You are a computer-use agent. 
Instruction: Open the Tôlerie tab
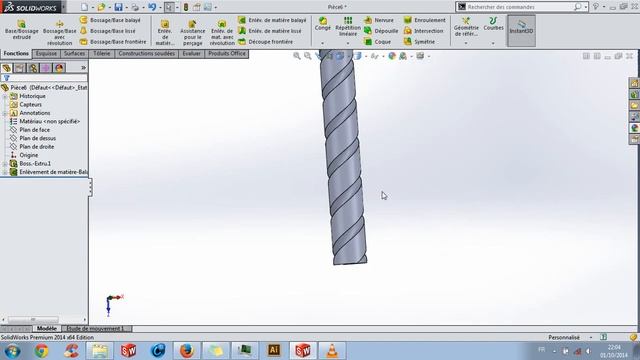pos(102,53)
